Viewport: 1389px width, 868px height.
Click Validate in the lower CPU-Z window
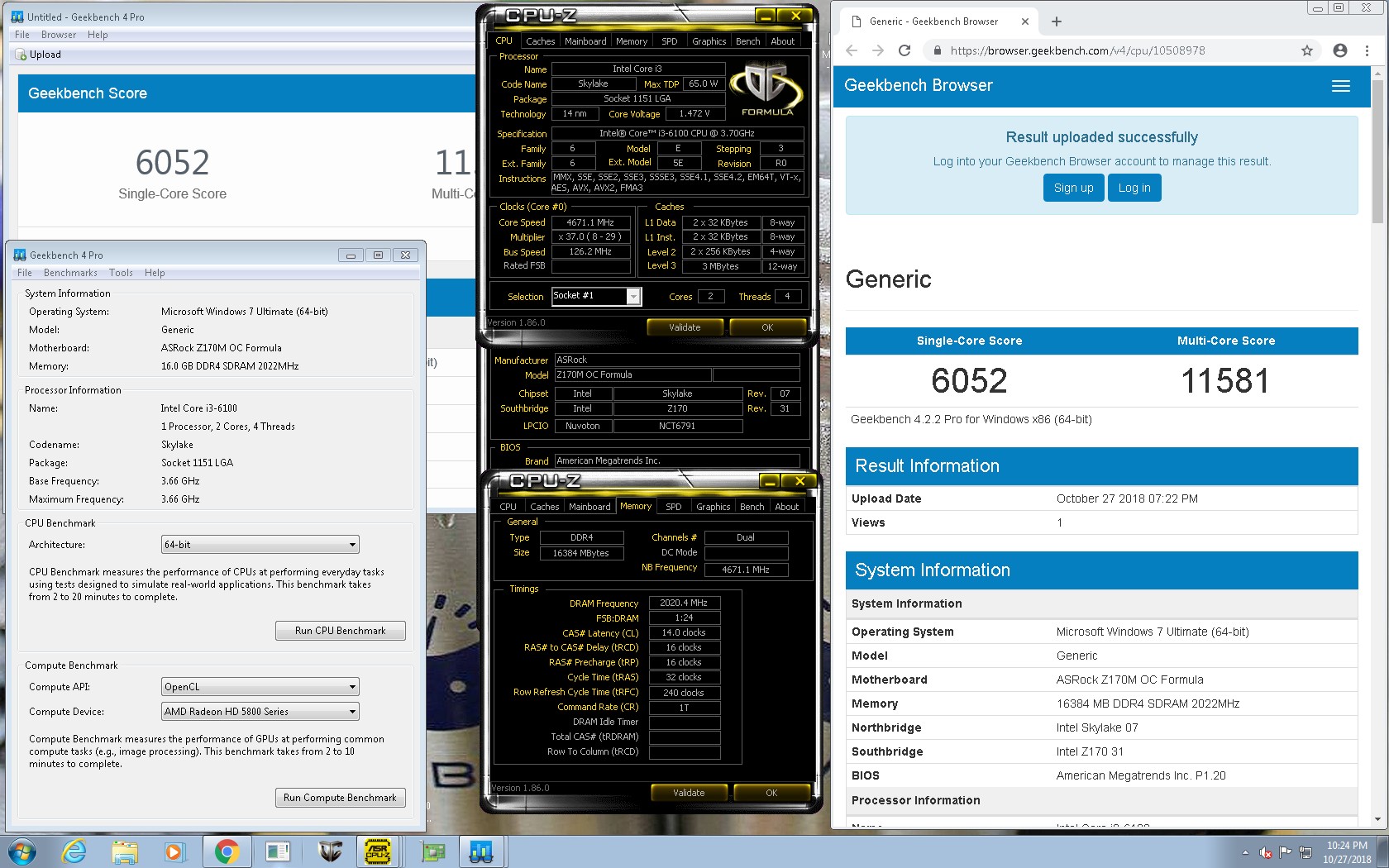(x=689, y=793)
